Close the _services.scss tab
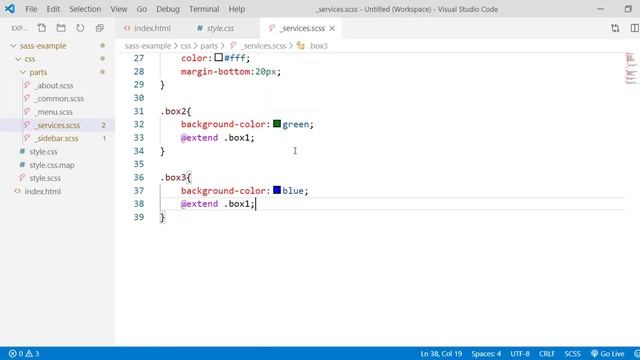 [x=332, y=28]
